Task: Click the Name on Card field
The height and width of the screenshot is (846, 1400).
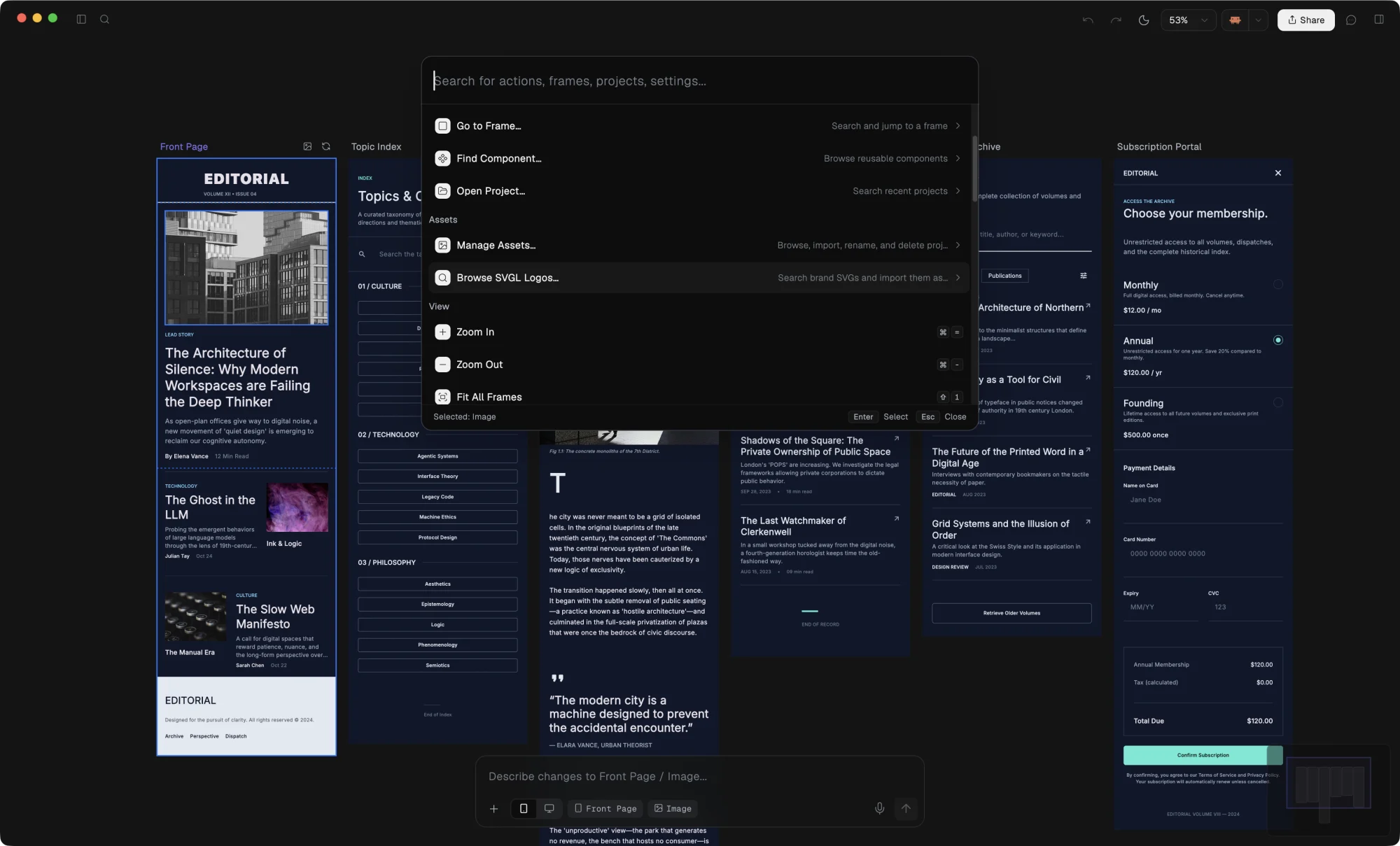Action: tap(1203, 500)
